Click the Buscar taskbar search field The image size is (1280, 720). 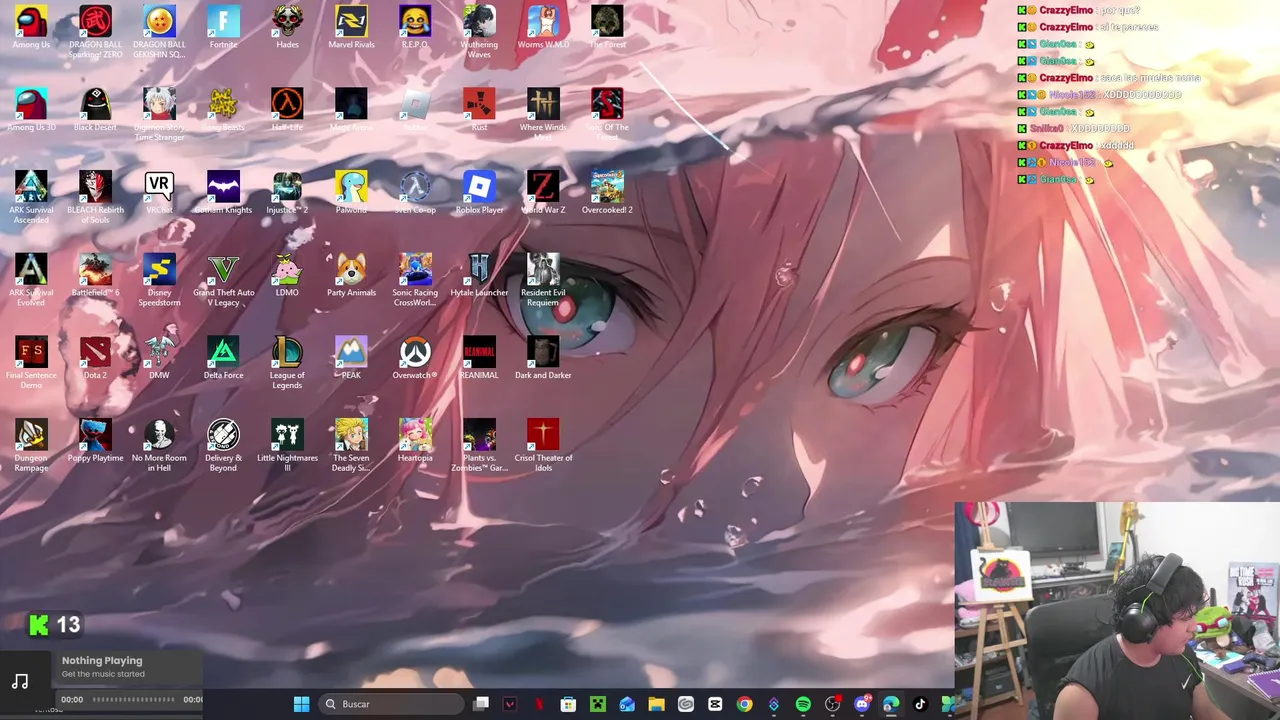click(392, 704)
